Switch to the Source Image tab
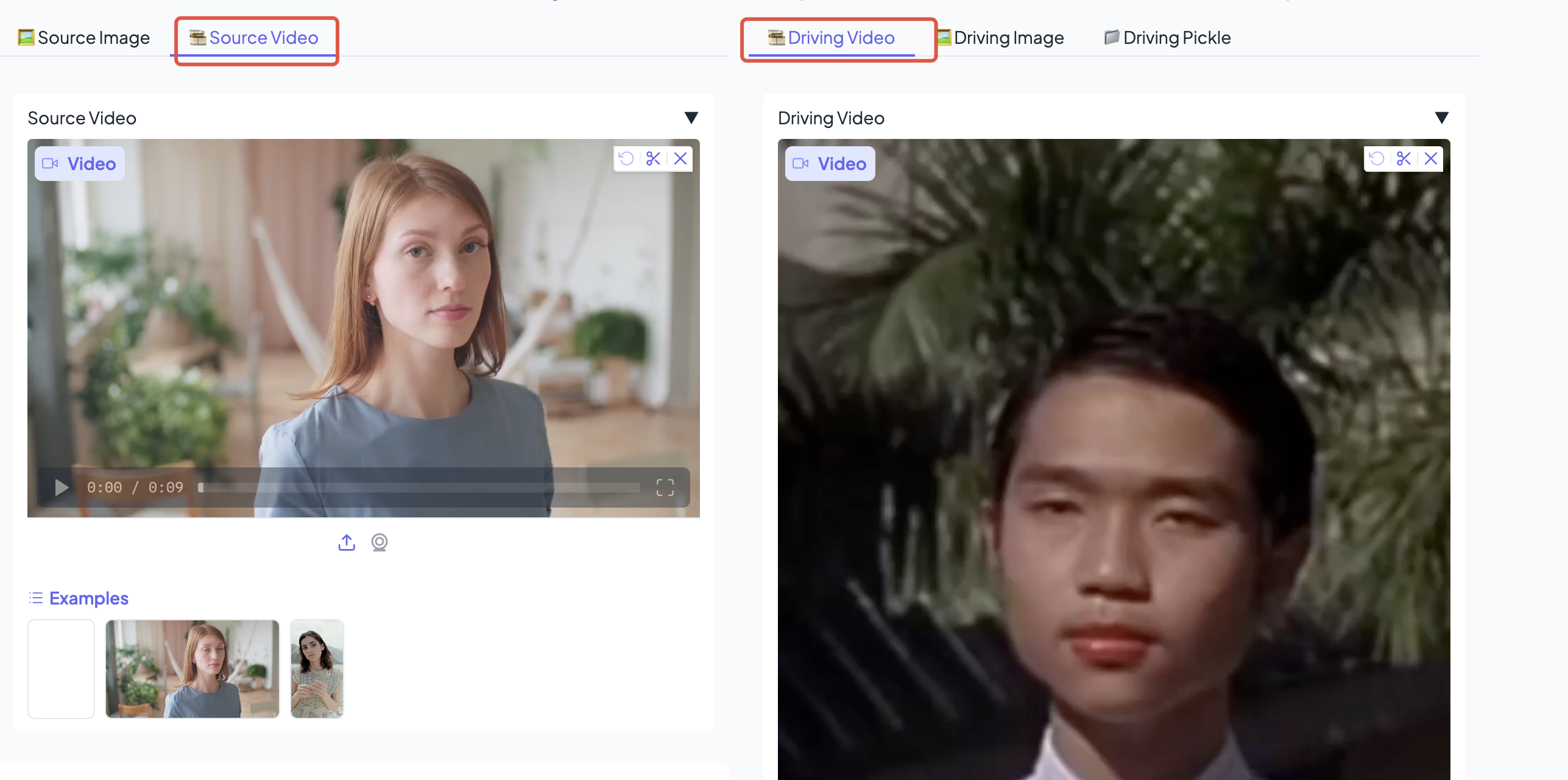Screen dimensions: 1568x780 [84, 38]
